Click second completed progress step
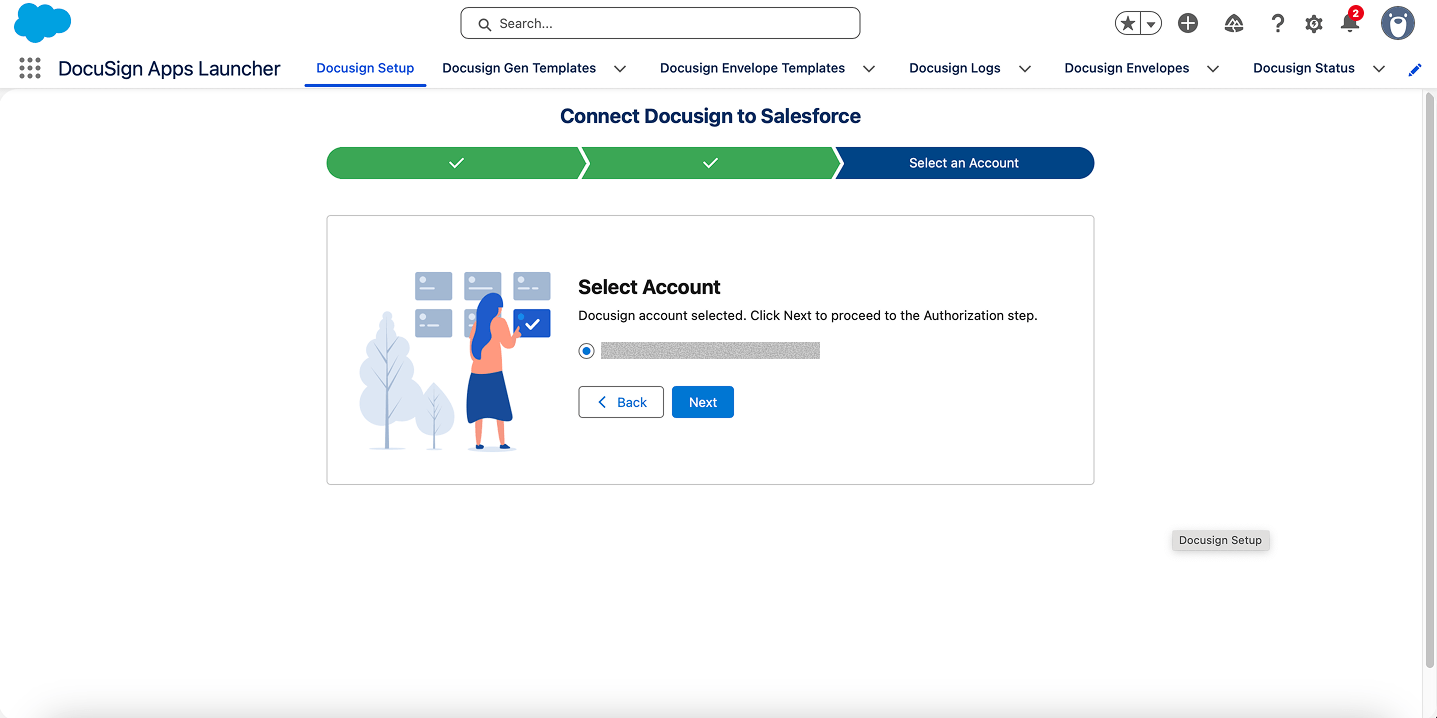This screenshot has width=1437, height=718. click(x=709, y=163)
